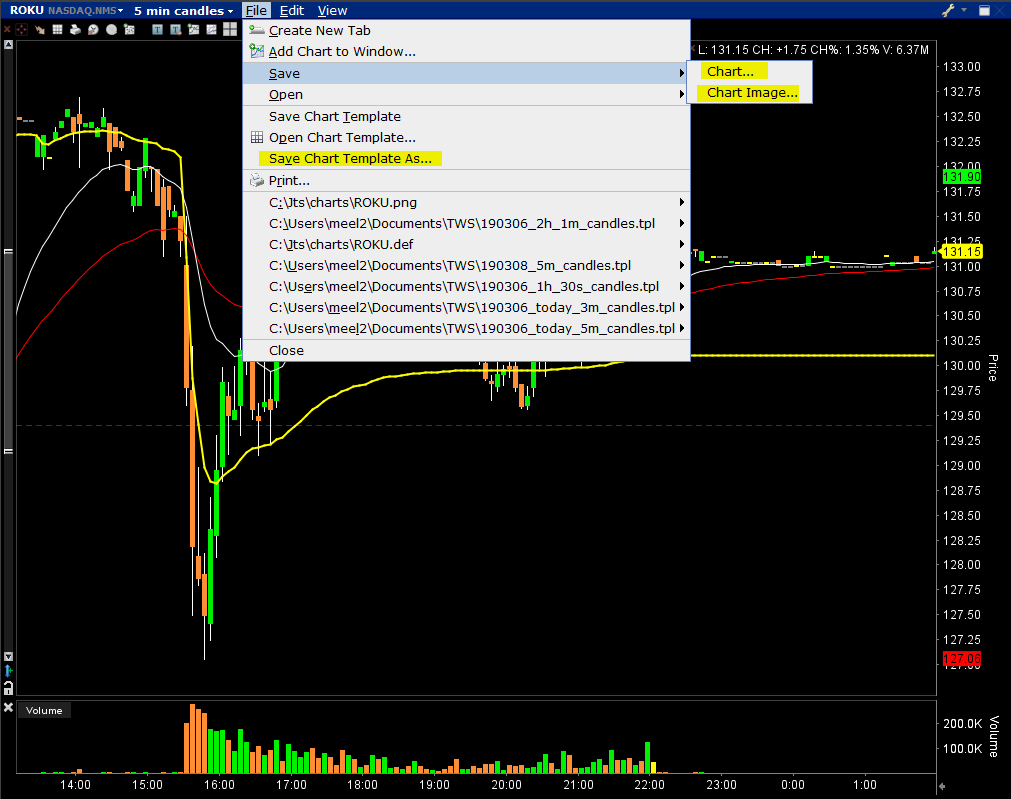Open the View menu

click(x=332, y=10)
